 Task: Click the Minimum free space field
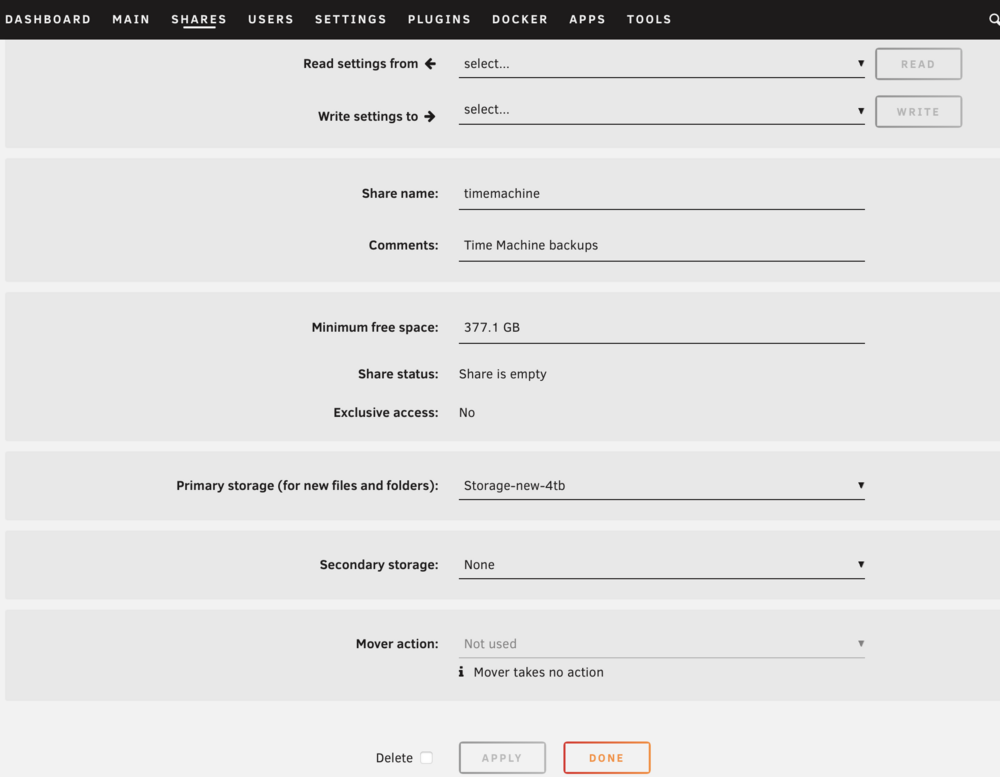point(661,328)
